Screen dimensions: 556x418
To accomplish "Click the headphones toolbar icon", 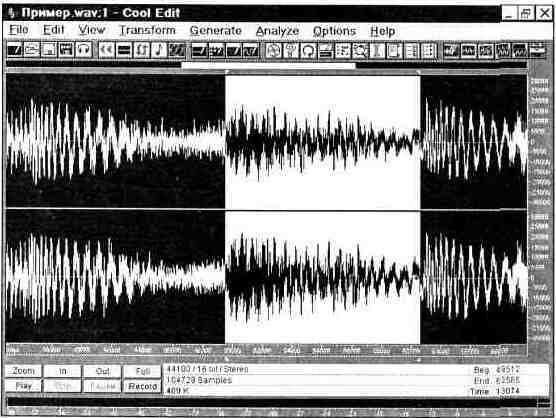I will click(x=84, y=50).
